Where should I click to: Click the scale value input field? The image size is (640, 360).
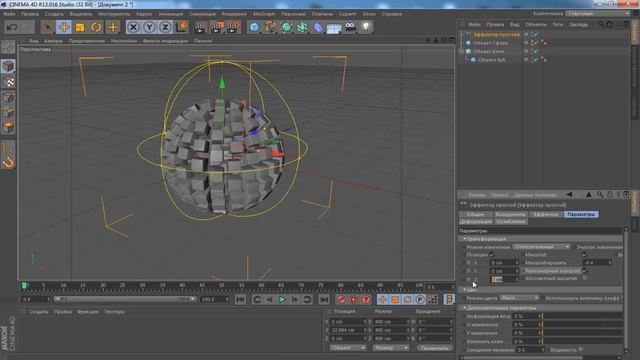(597, 262)
